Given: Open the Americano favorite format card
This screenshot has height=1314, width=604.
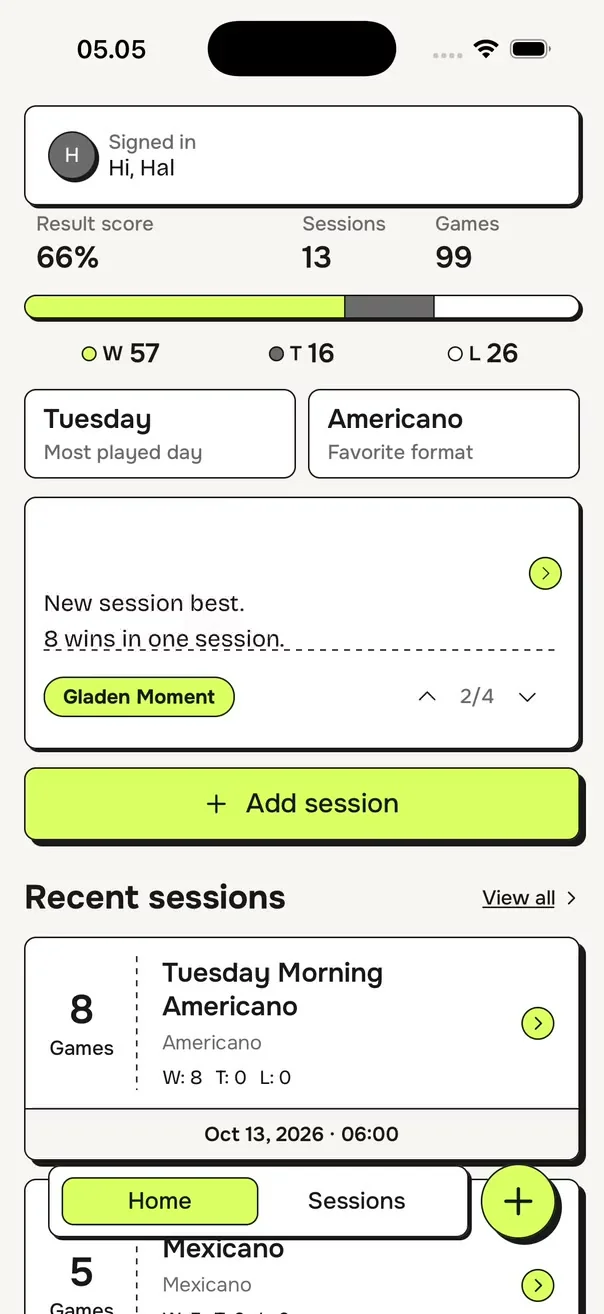Looking at the screenshot, I should pos(444,434).
